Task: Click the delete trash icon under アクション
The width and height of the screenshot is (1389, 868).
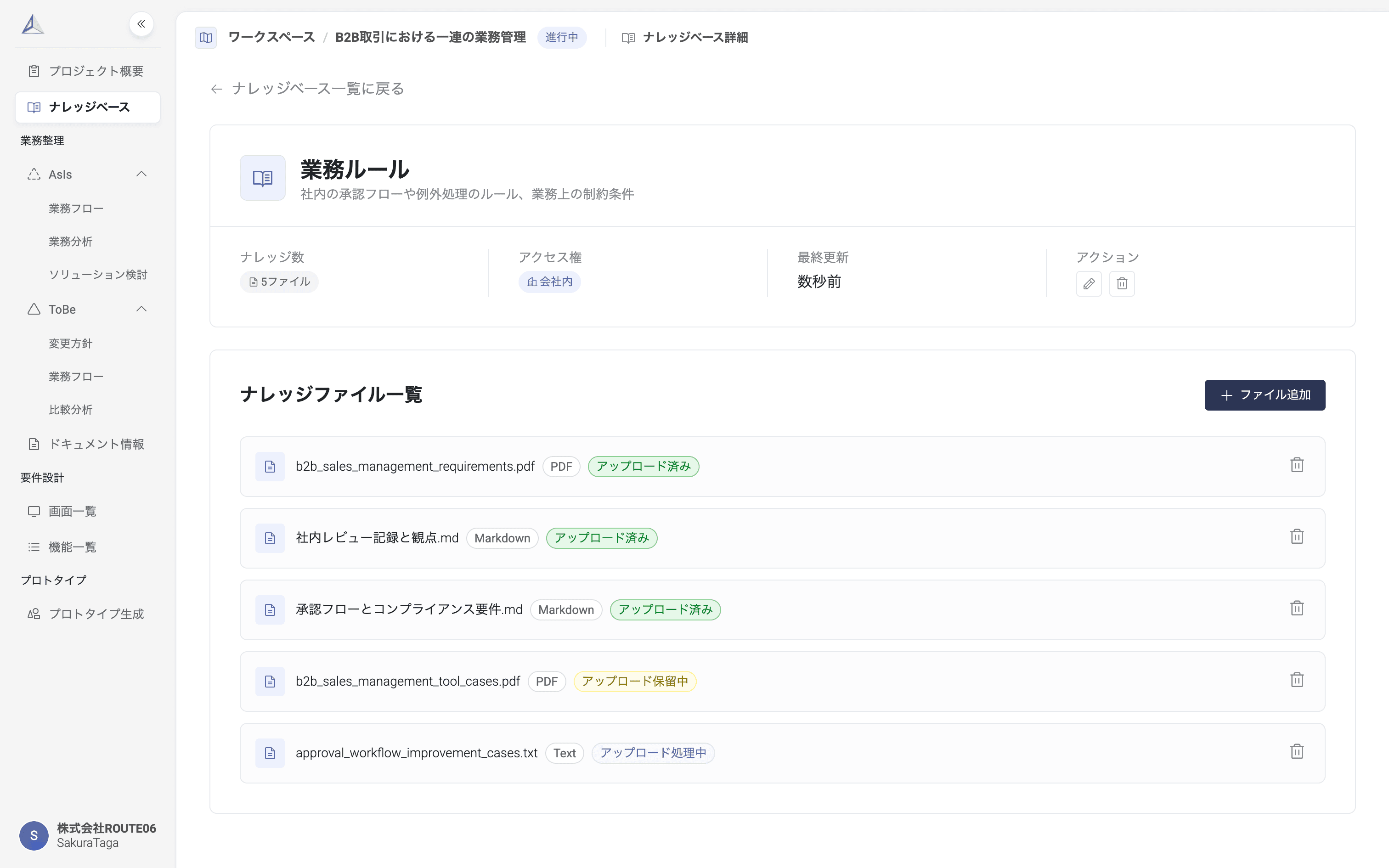Action: point(1122,283)
